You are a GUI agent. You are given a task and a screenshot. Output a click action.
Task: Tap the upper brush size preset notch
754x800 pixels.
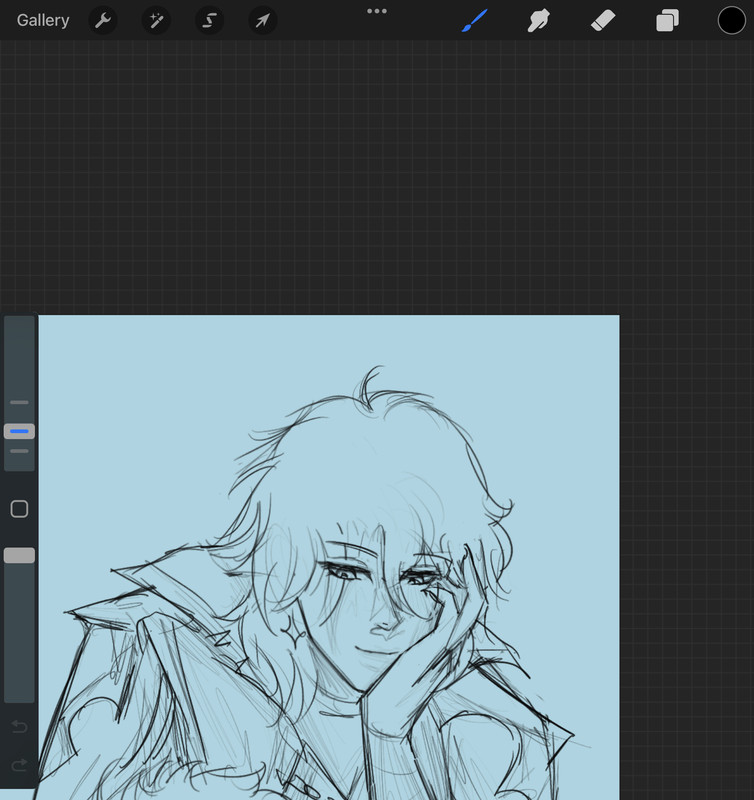tap(19, 403)
